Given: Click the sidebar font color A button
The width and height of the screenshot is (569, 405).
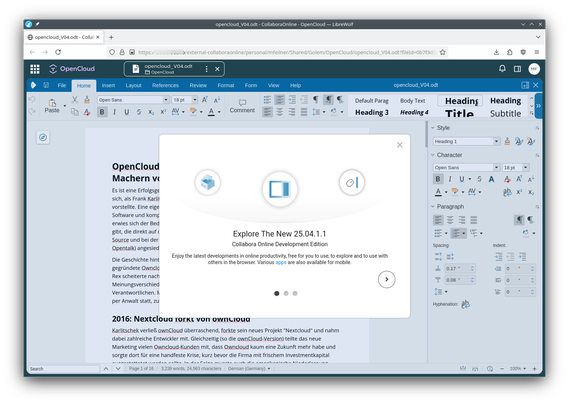Looking at the screenshot, I should [x=438, y=192].
